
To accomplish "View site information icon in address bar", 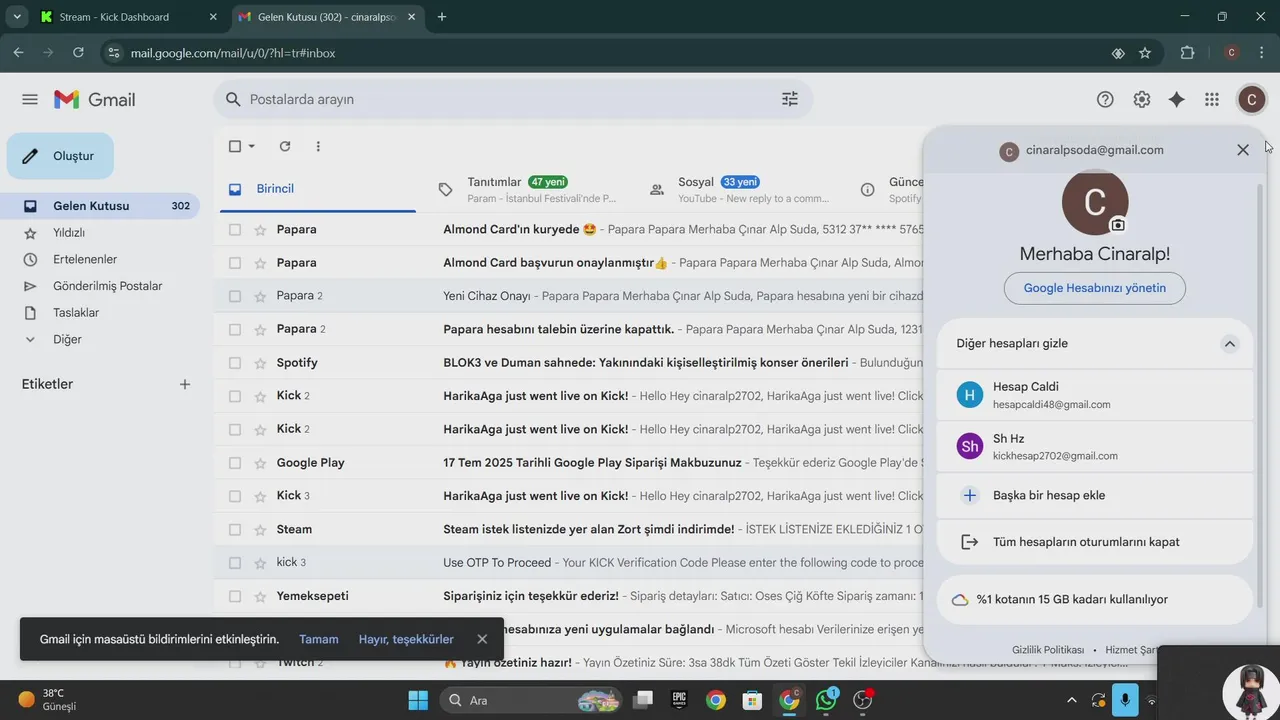I will pyautogui.click(x=113, y=53).
